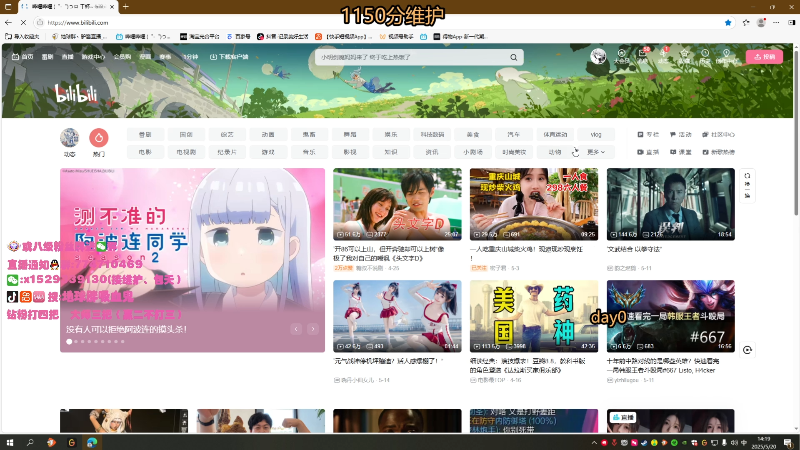Open 直播 in the top navigation bar
This screenshot has width=800, height=450.
tap(67, 57)
